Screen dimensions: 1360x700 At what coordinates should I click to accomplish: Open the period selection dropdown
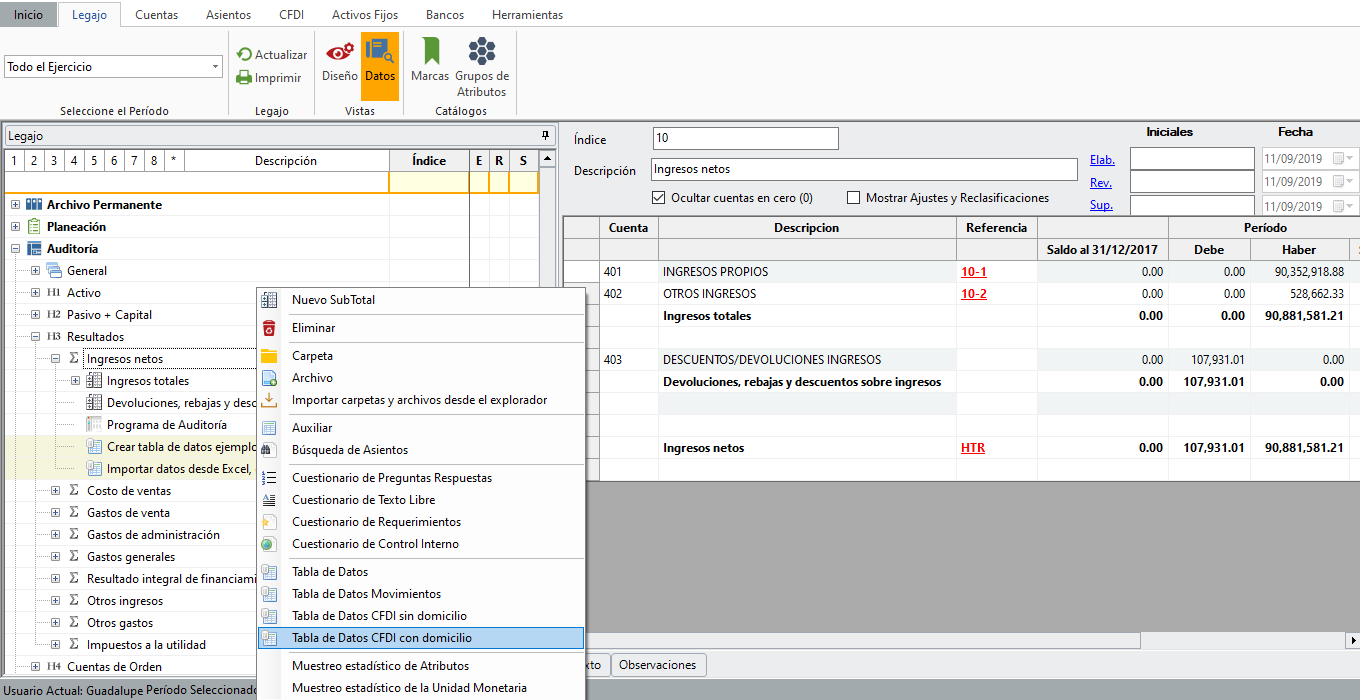(x=216, y=67)
